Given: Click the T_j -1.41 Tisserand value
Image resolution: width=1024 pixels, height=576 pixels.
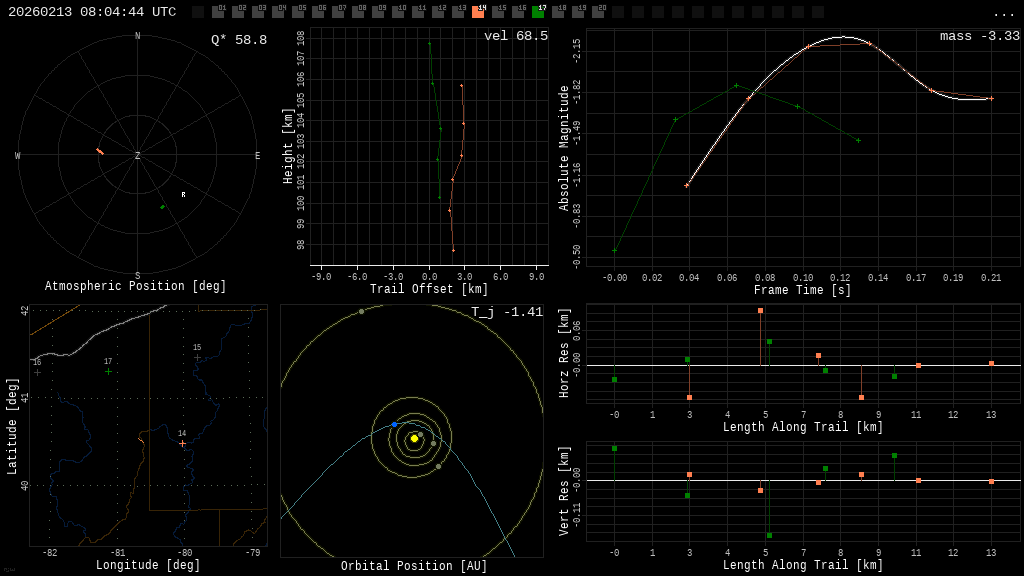Looking at the screenshot, I should tap(507, 312).
